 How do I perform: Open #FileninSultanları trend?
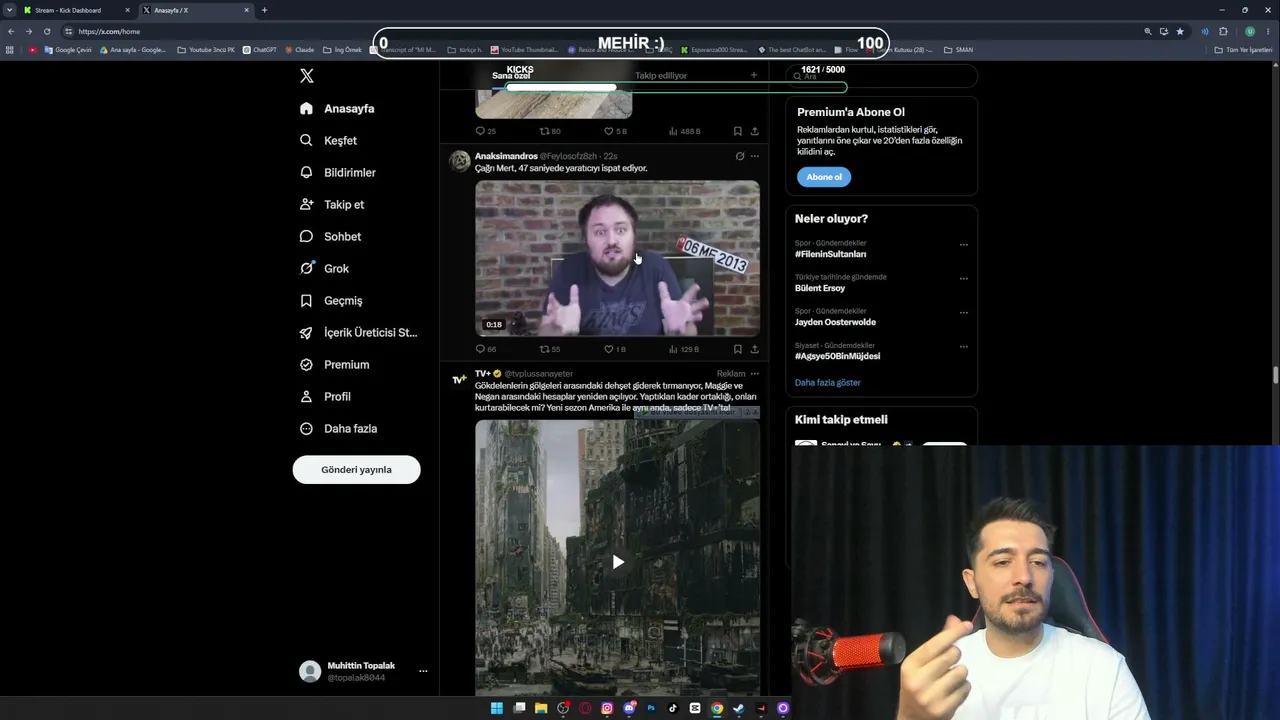(830, 254)
